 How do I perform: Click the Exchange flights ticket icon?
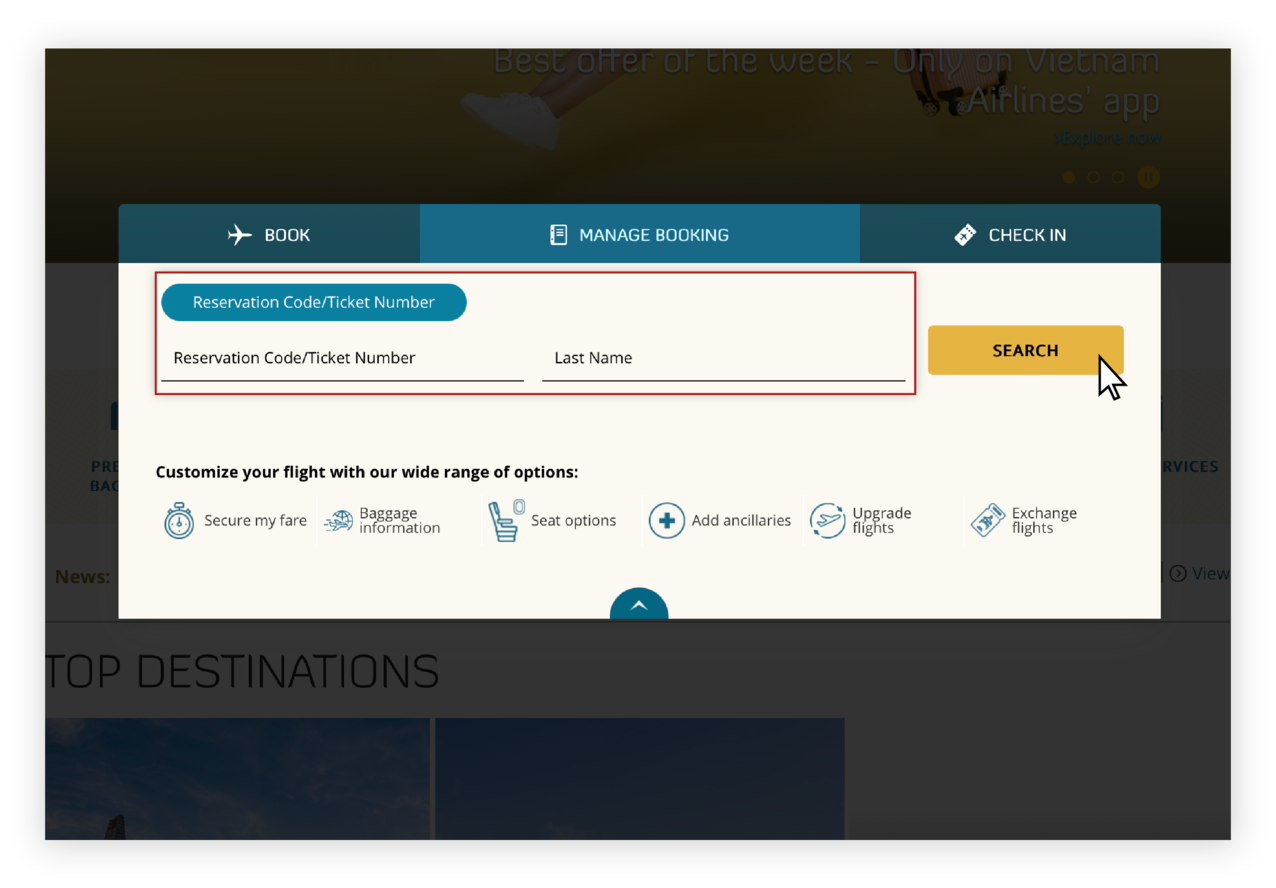(x=987, y=520)
